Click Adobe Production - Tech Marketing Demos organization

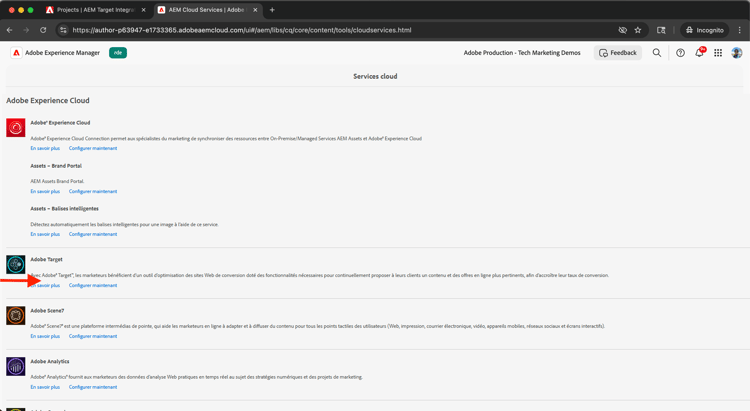(x=522, y=53)
